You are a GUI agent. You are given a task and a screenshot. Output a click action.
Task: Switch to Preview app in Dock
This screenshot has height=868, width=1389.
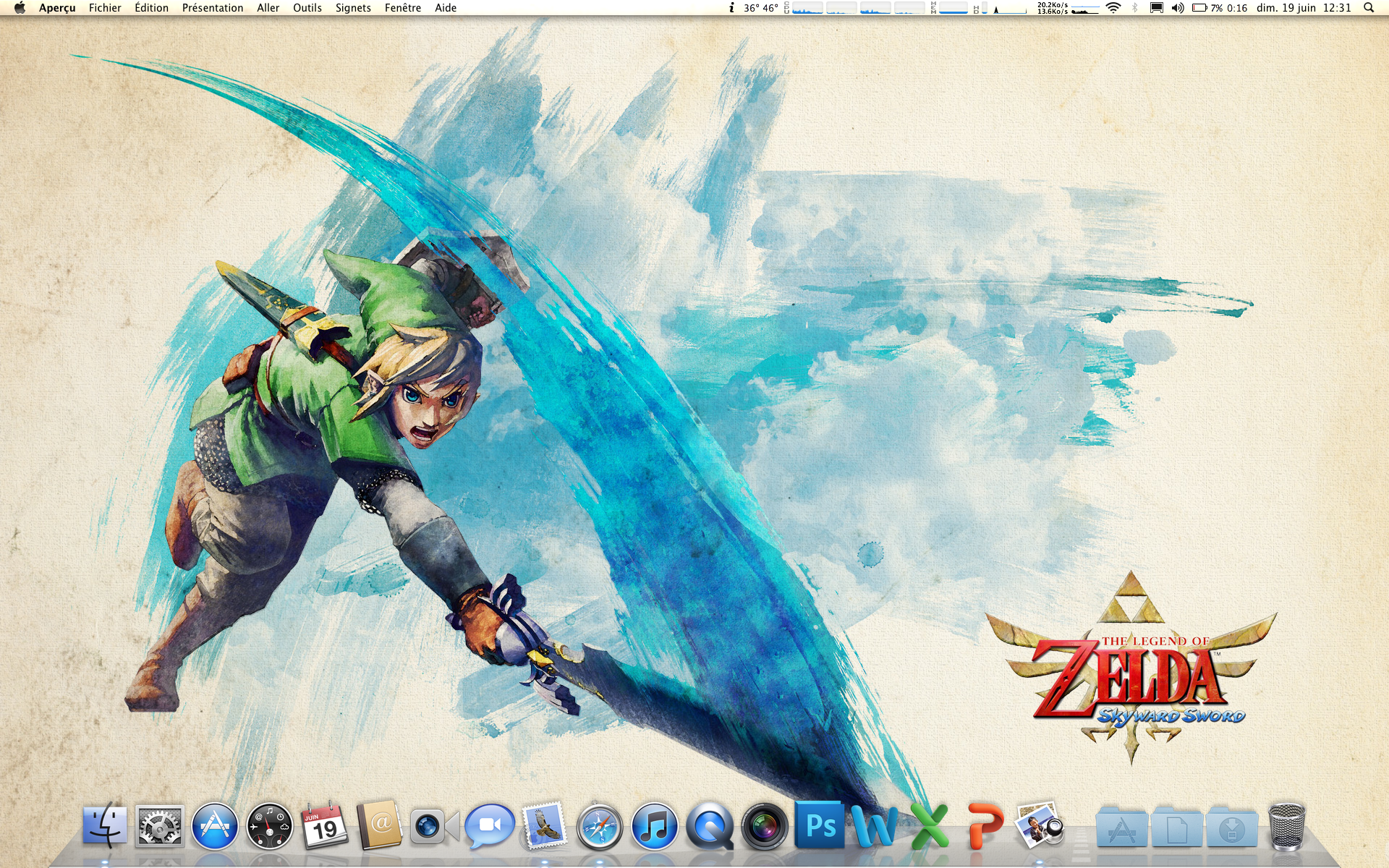(1040, 825)
